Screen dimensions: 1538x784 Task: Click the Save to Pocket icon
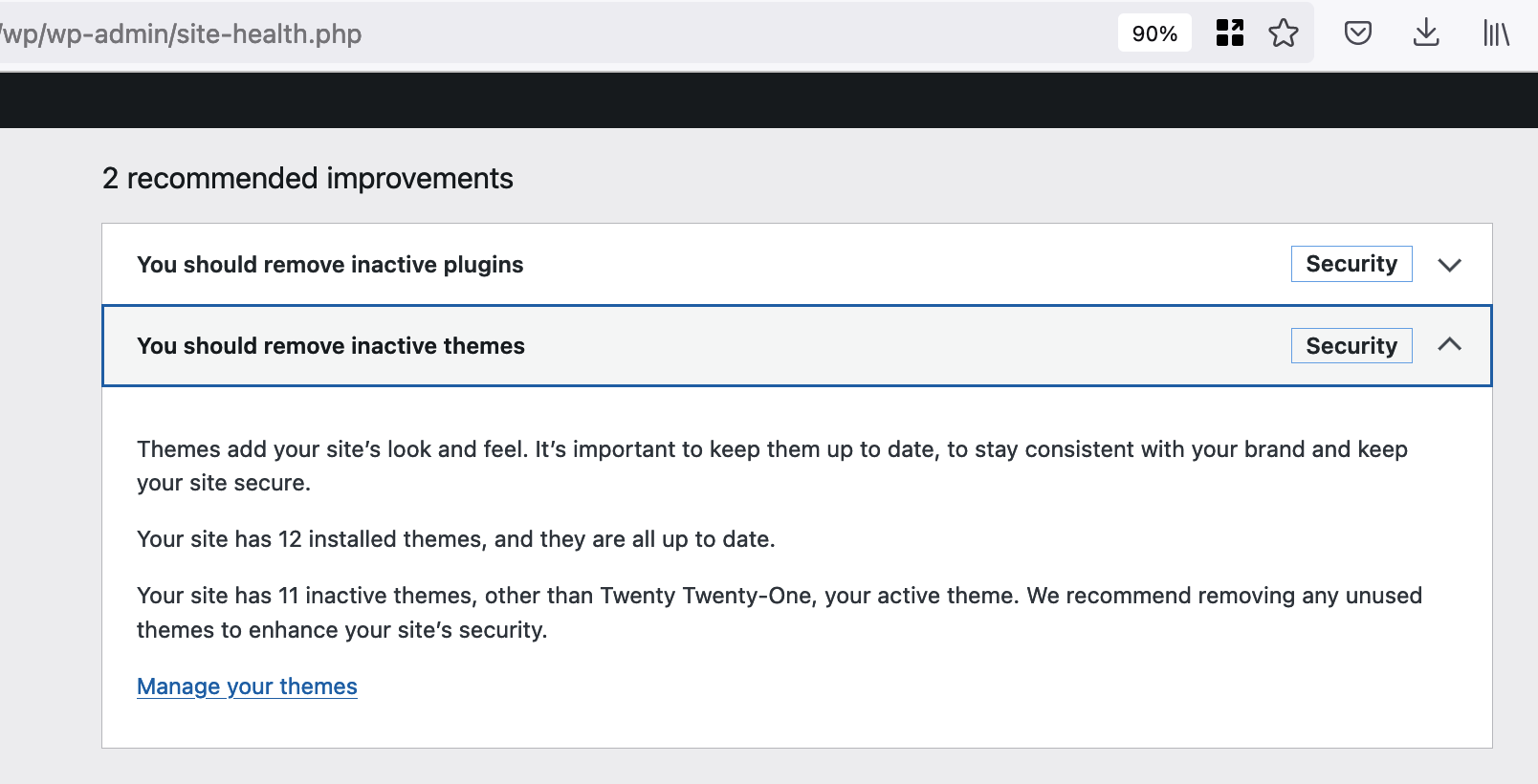pos(1357,33)
